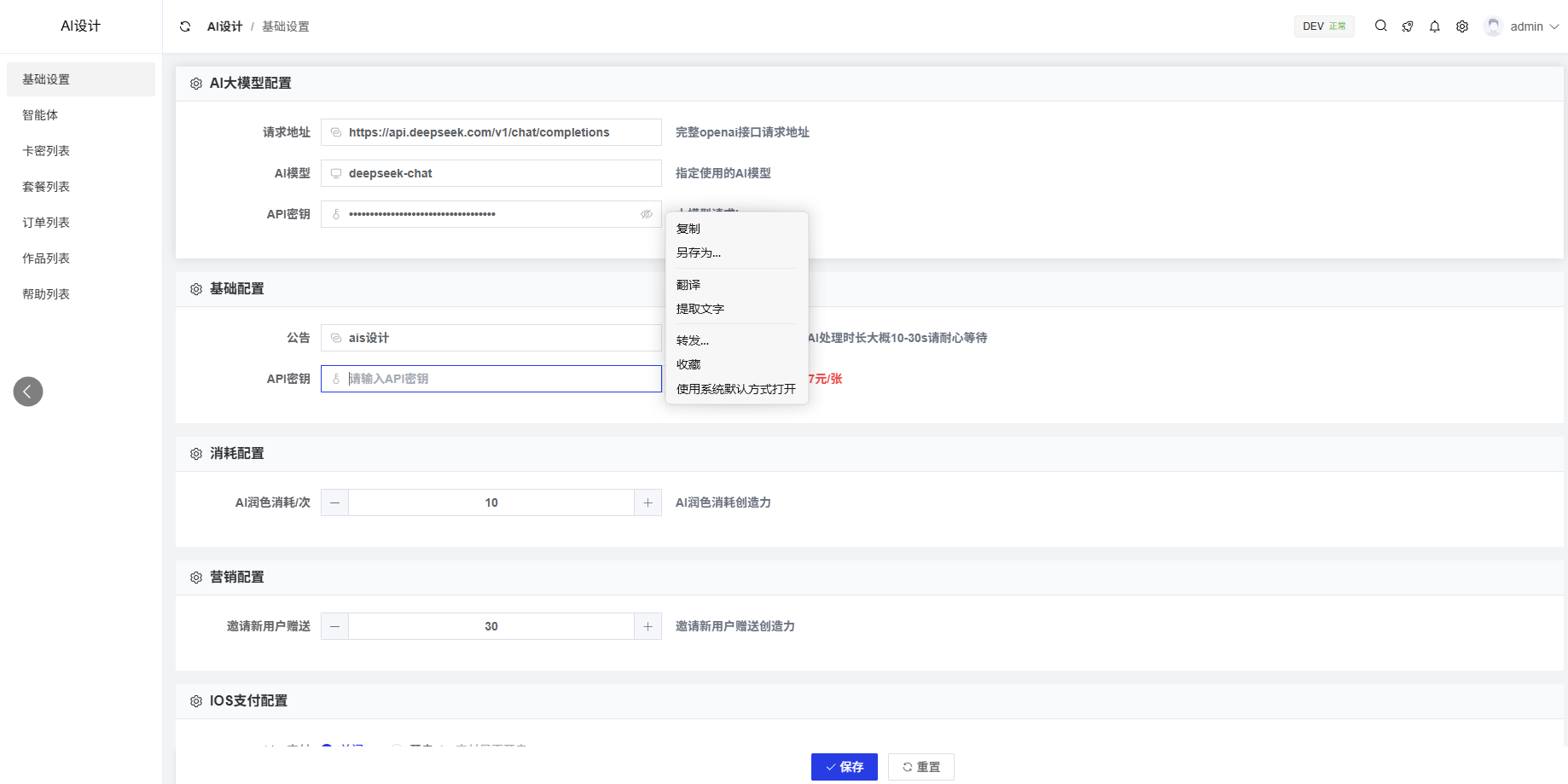Screen dimensions: 1568x784
Task: Click the admin avatar image
Action: 1493,26
